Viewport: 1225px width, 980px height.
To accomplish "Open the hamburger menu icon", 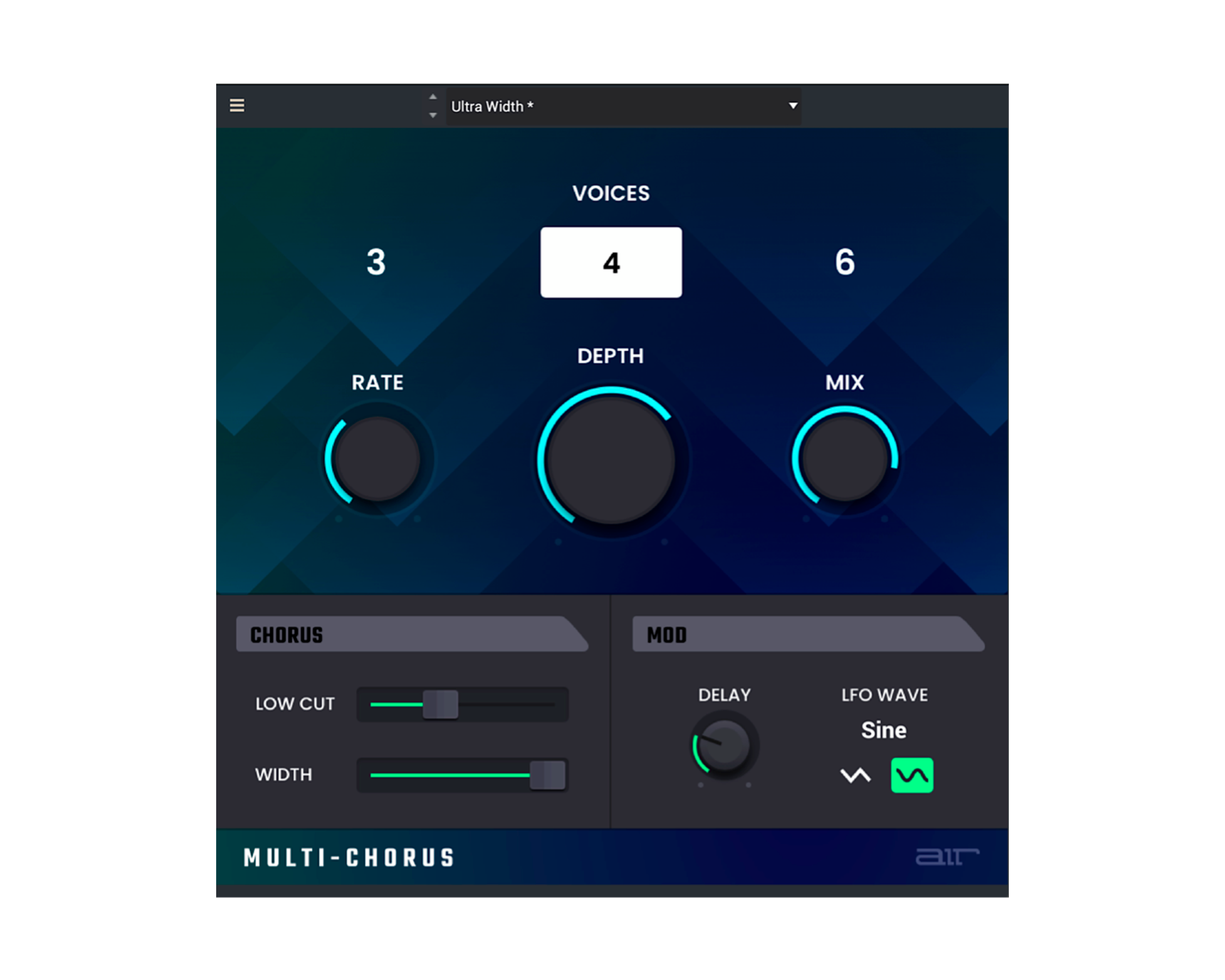I will (237, 106).
